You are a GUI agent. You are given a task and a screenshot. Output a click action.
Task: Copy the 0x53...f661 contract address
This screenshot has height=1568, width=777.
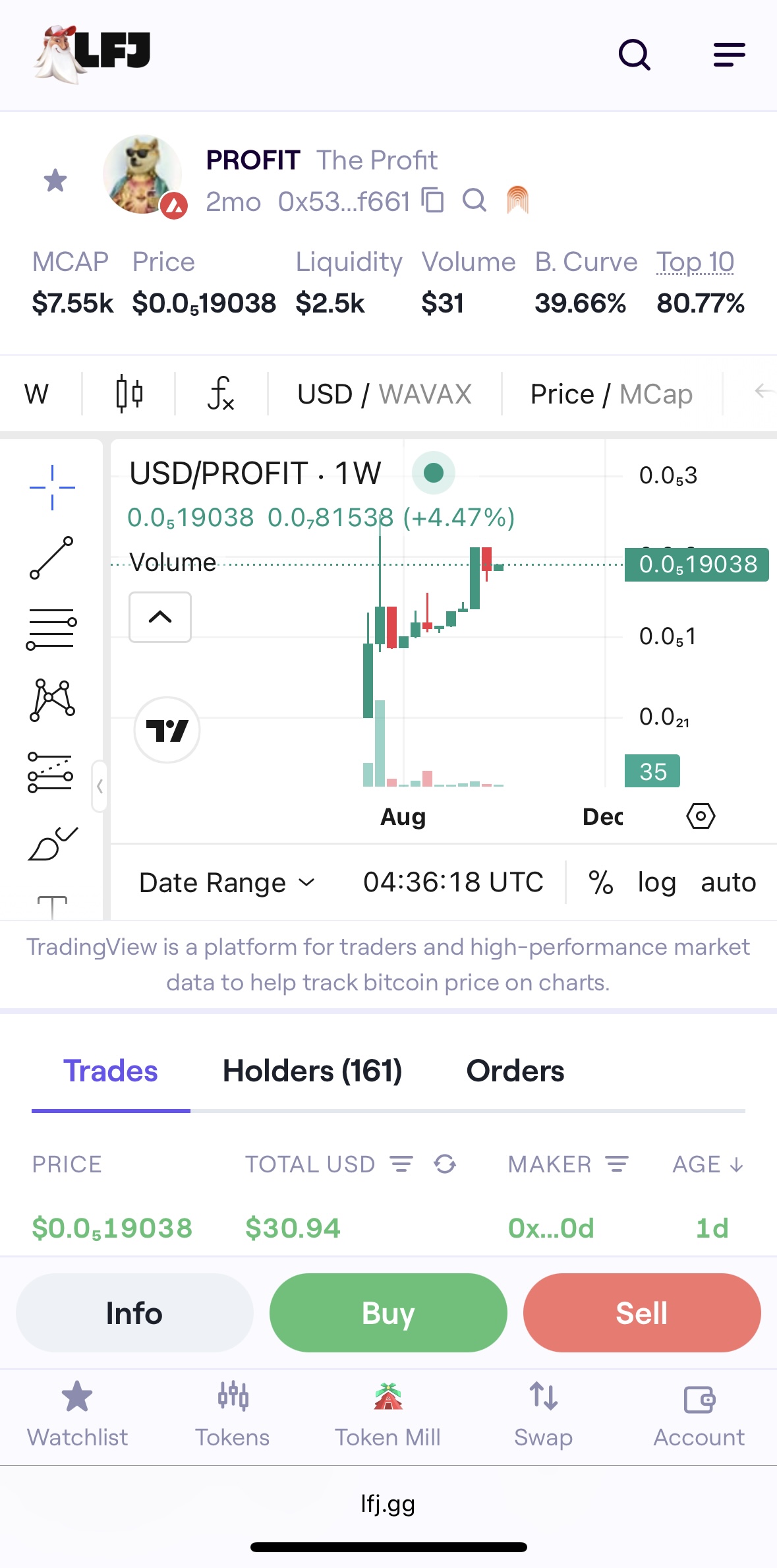(x=433, y=200)
